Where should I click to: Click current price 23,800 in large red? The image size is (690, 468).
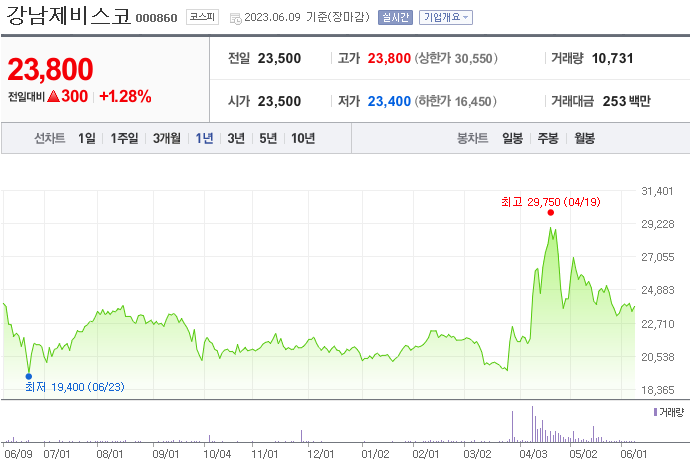pos(50,69)
